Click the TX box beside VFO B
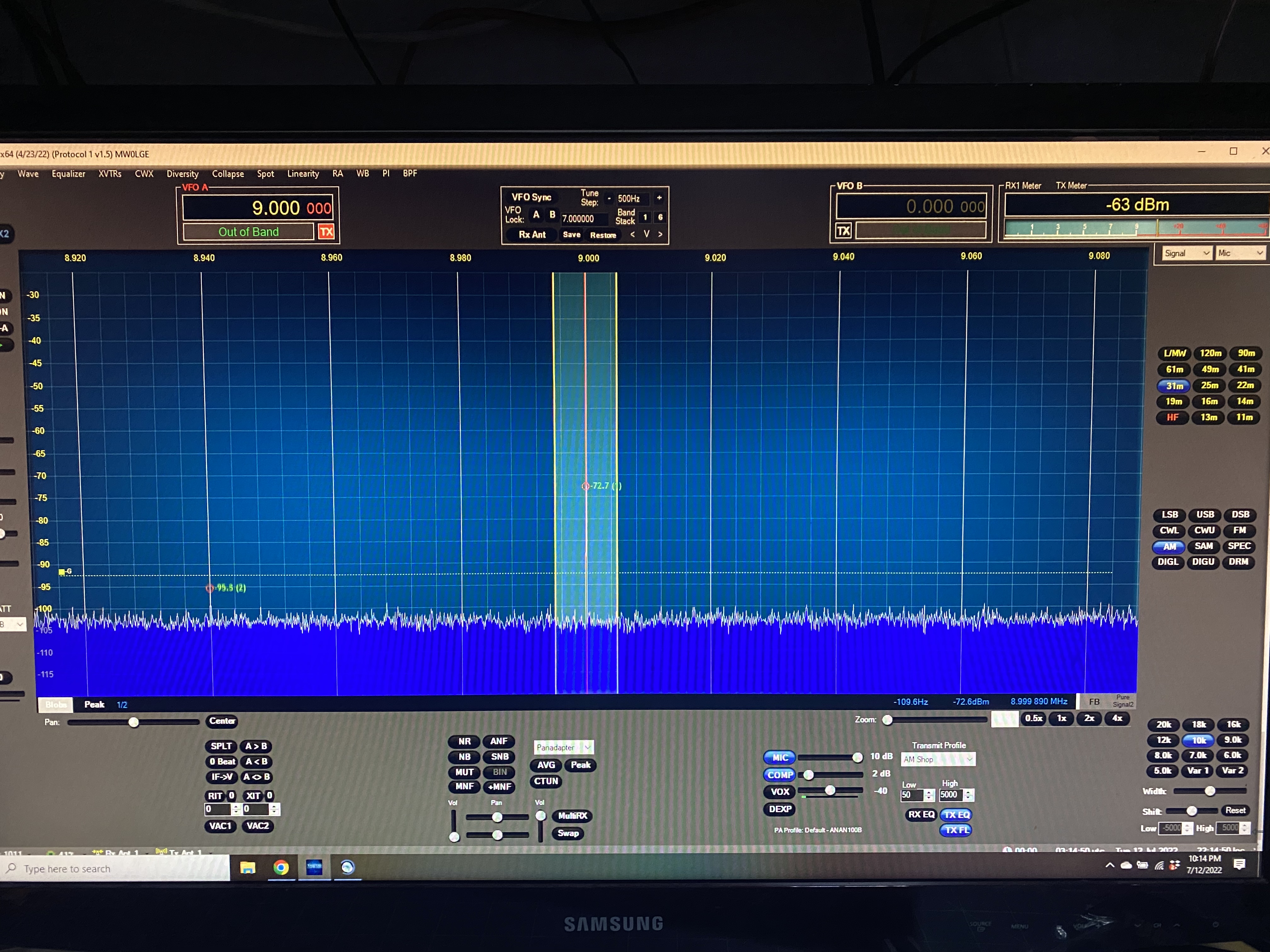This screenshot has height=952, width=1270. (844, 231)
